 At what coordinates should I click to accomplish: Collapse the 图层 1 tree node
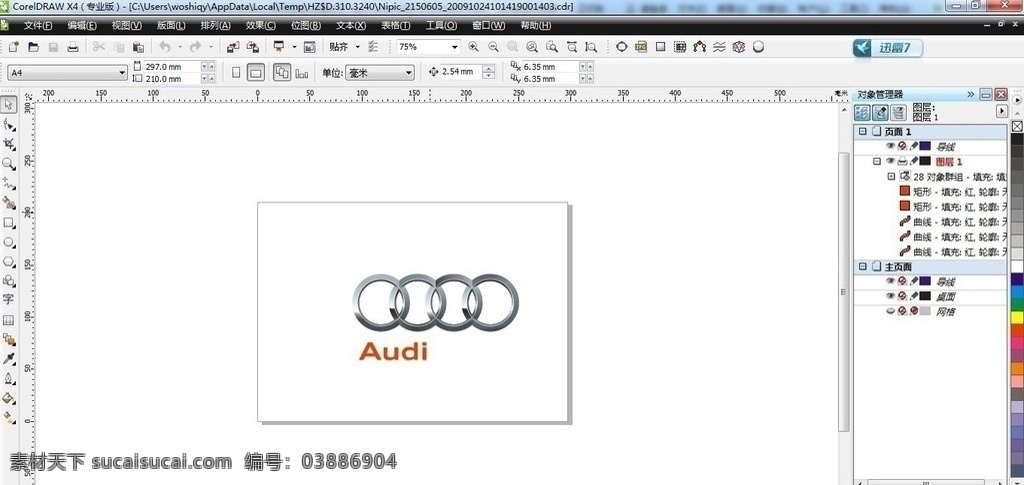[x=878, y=161]
